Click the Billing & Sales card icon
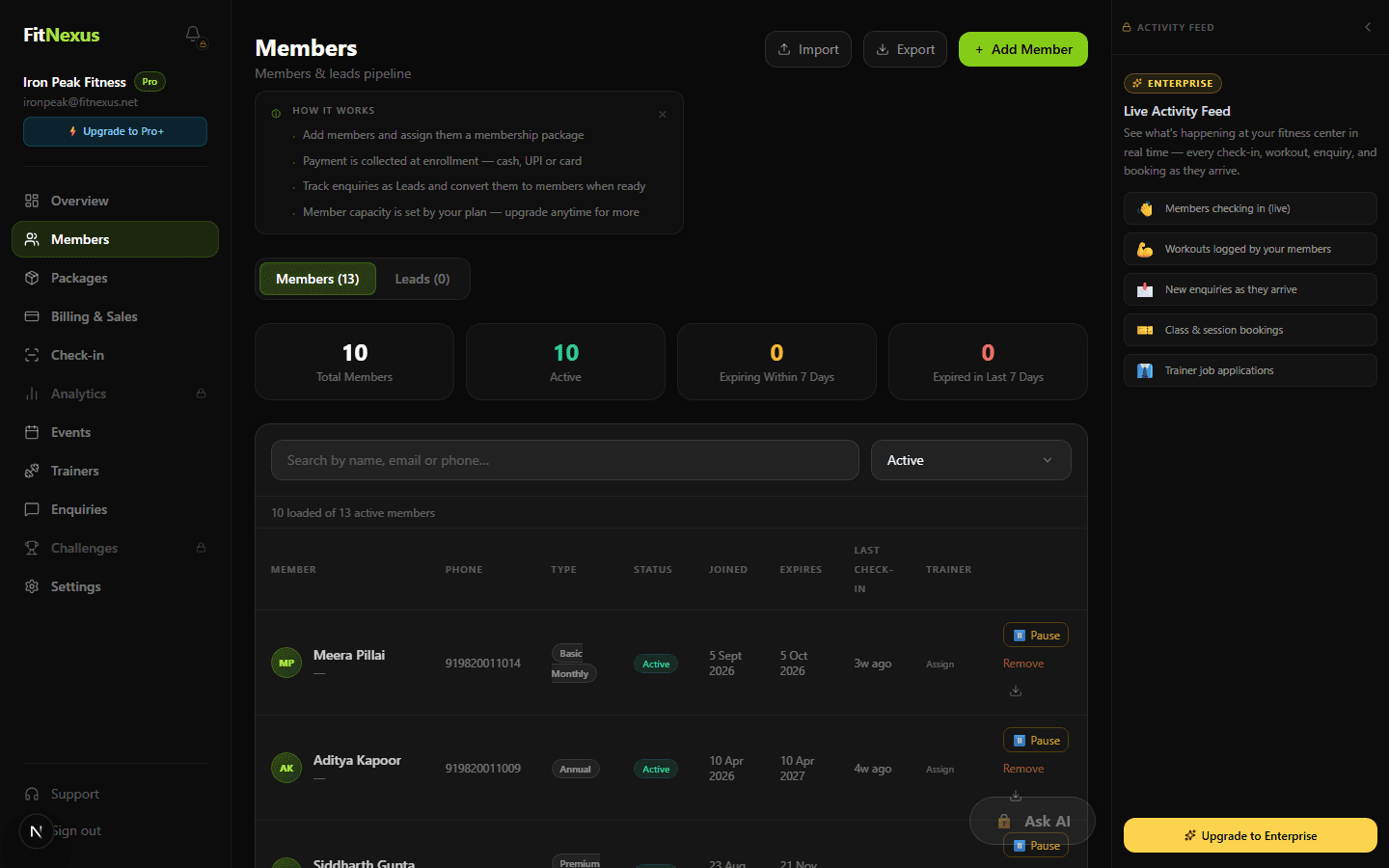 click(x=32, y=316)
